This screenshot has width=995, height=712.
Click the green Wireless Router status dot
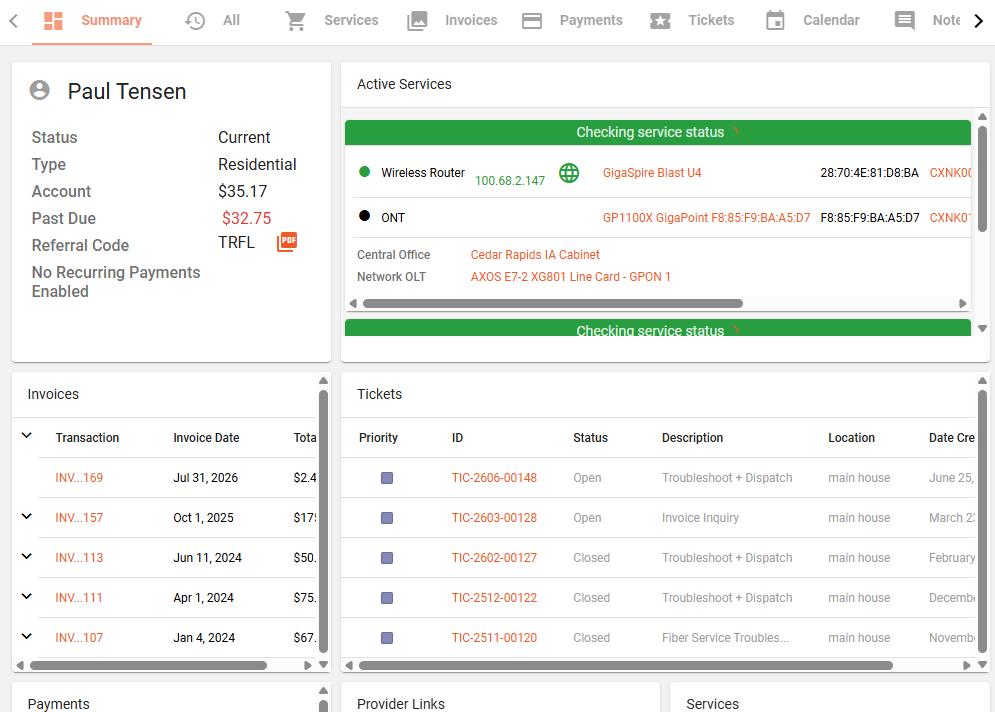pos(364,171)
